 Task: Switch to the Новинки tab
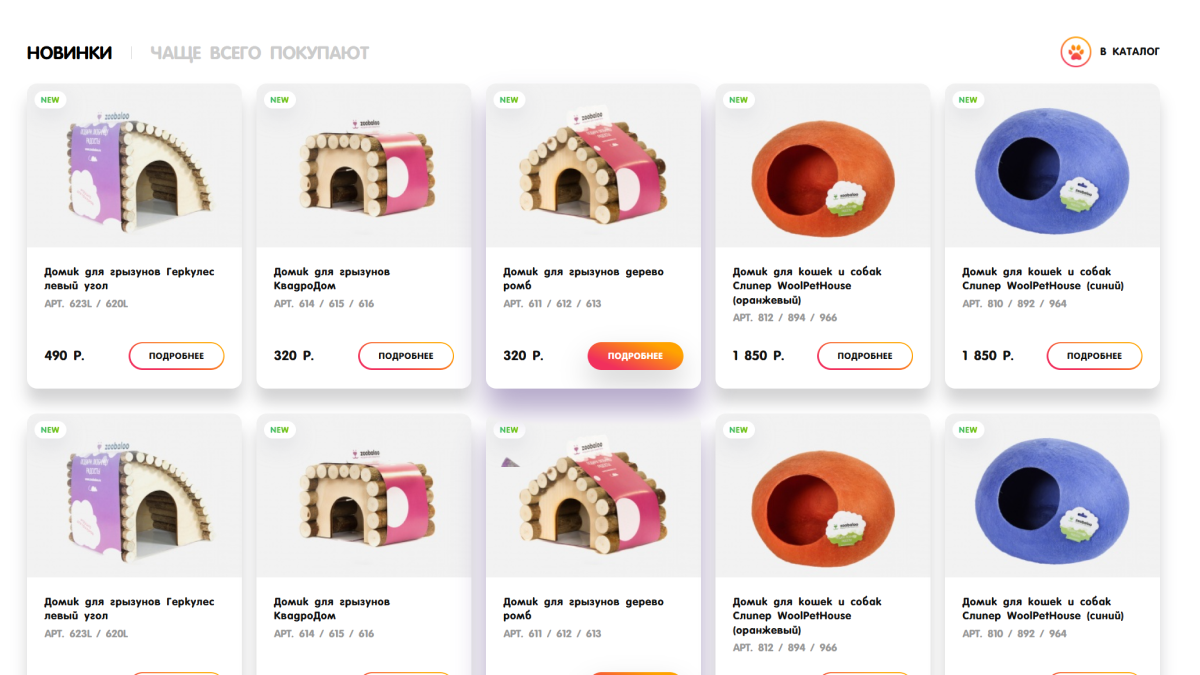[69, 53]
